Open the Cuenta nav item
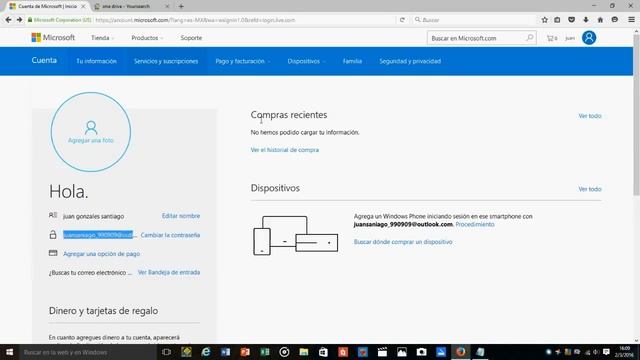Image resolution: width=640 pixels, height=360 pixels. tap(44, 60)
